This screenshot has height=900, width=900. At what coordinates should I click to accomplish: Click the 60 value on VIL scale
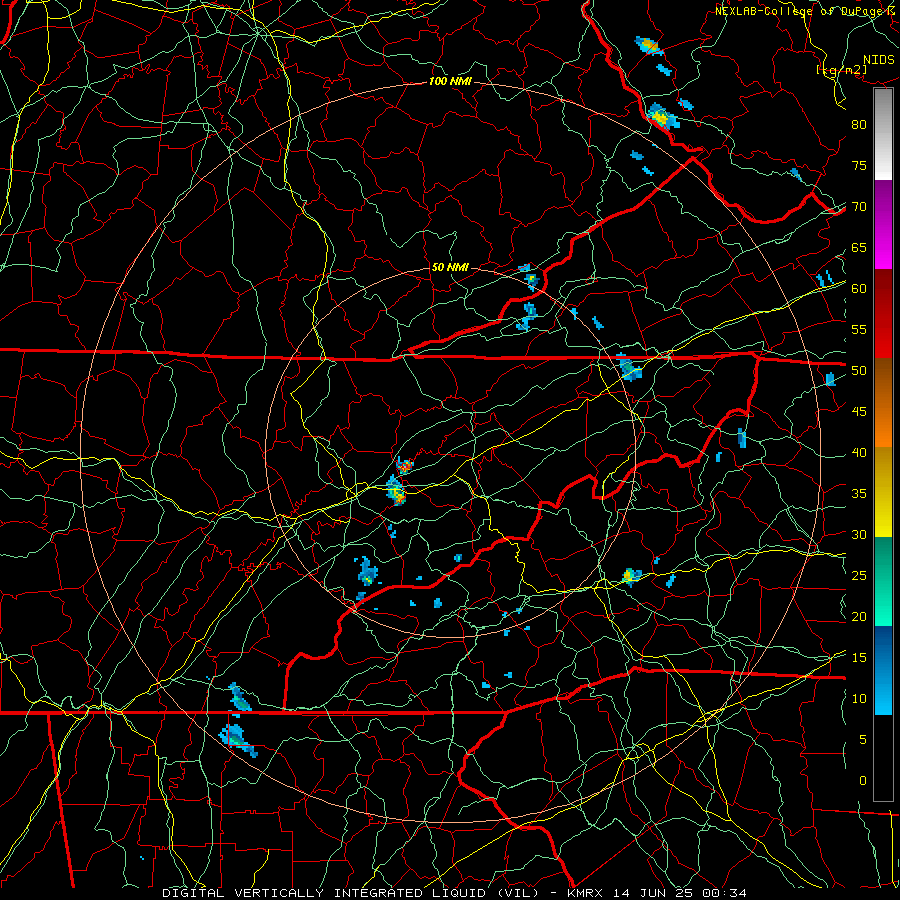coord(859,289)
